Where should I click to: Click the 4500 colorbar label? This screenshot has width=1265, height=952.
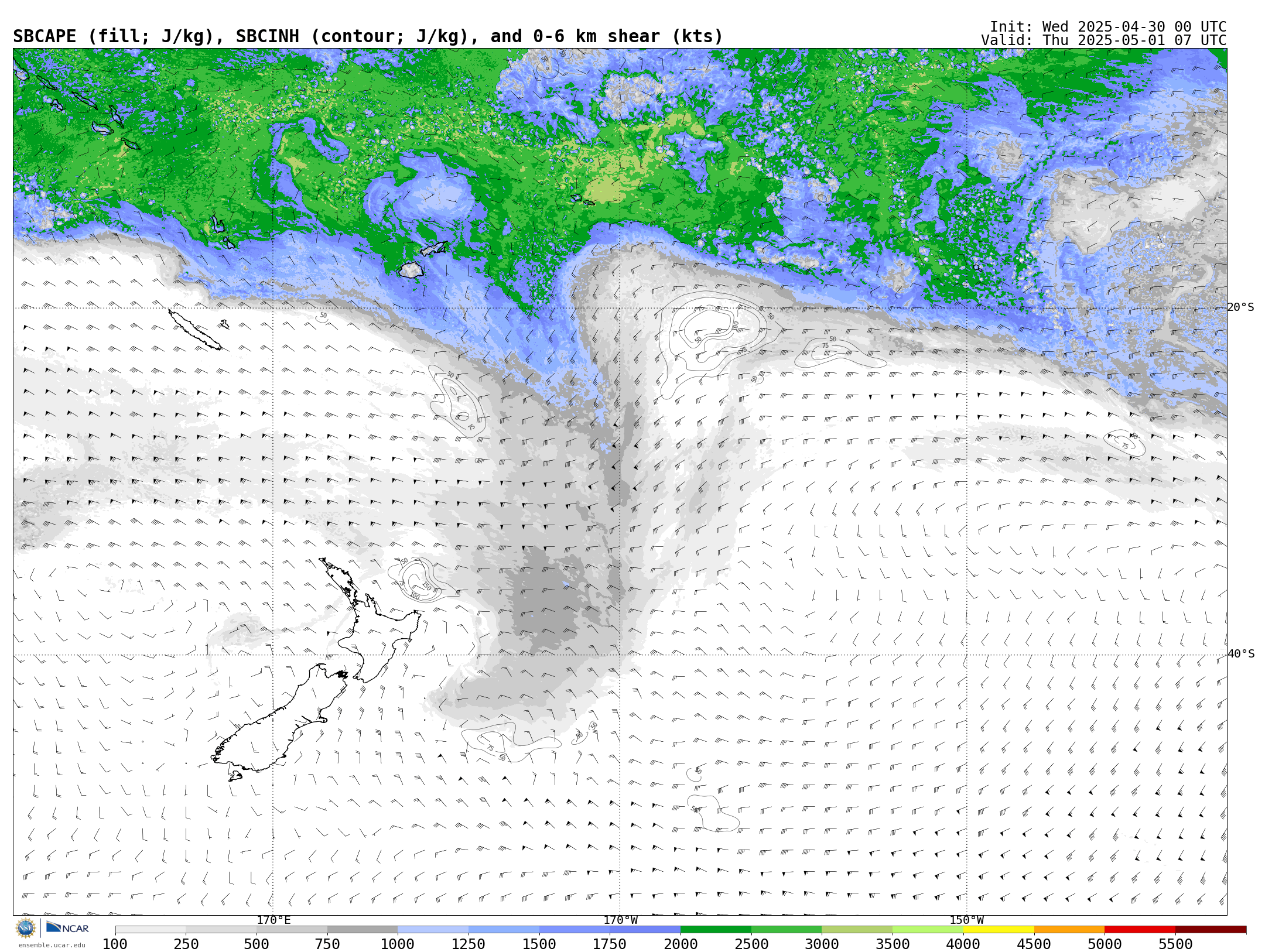click(x=1034, y=944)
